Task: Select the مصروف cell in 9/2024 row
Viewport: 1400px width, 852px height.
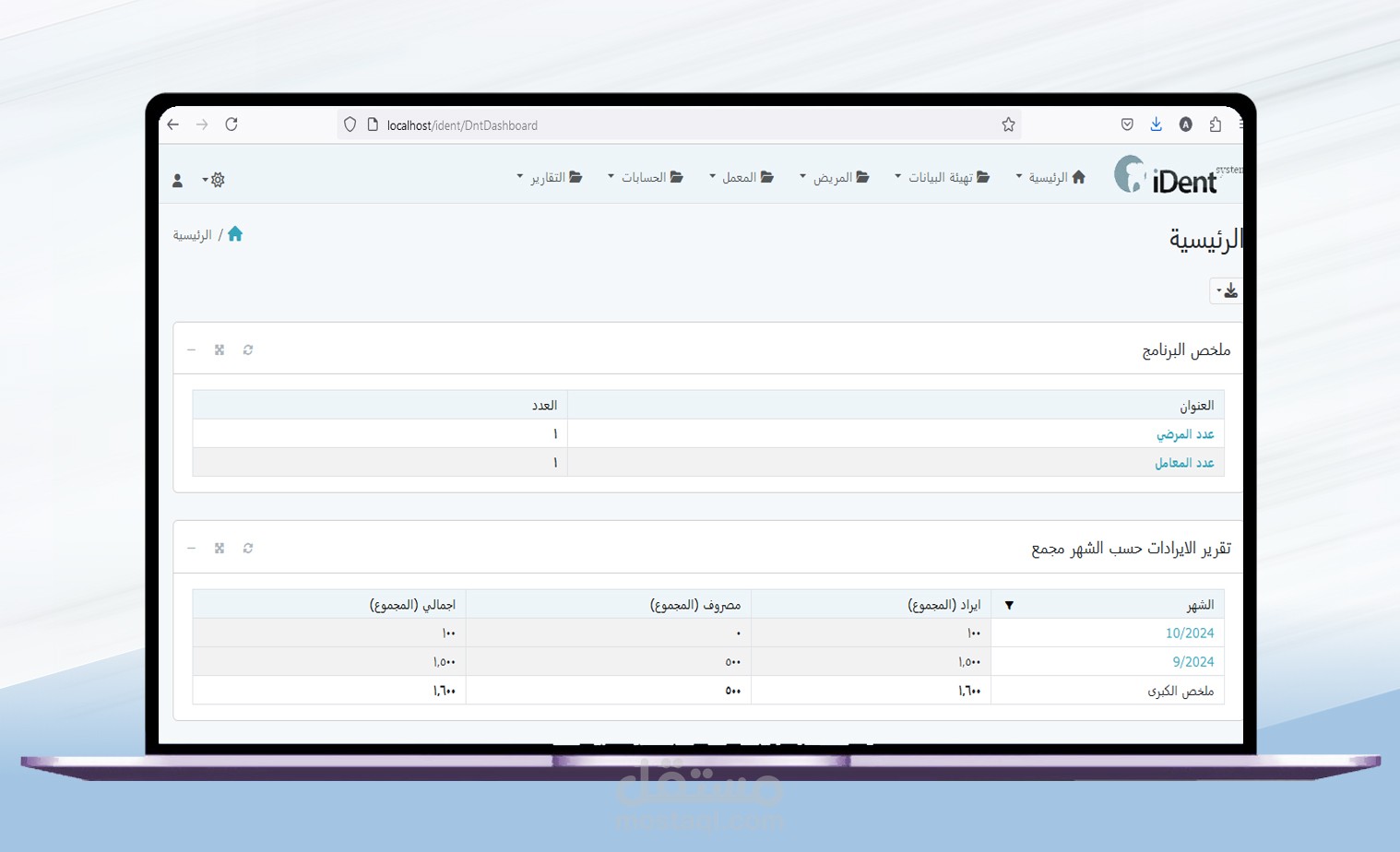Action: point(609,662)
